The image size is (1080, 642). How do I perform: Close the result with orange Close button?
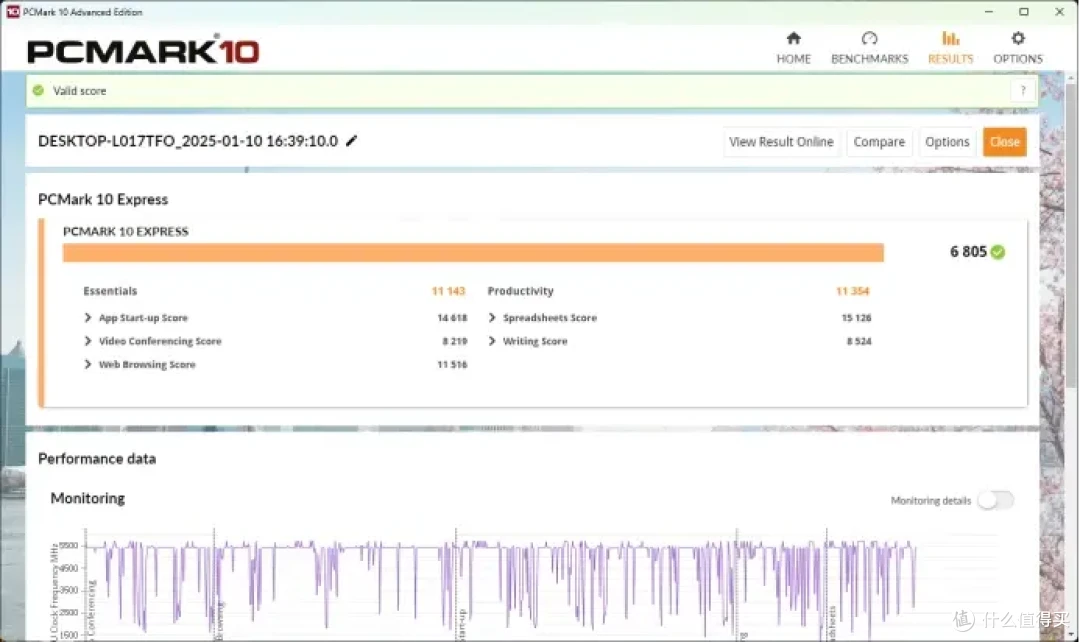tap(1004, 142)
